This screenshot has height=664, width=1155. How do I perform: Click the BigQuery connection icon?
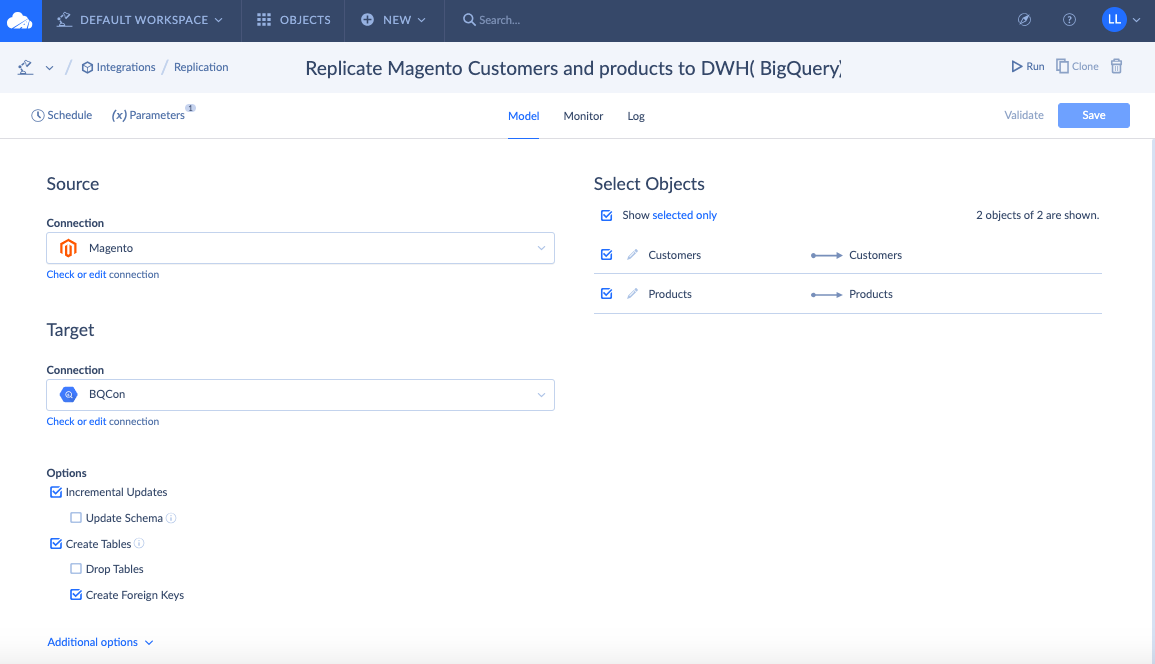69,394
